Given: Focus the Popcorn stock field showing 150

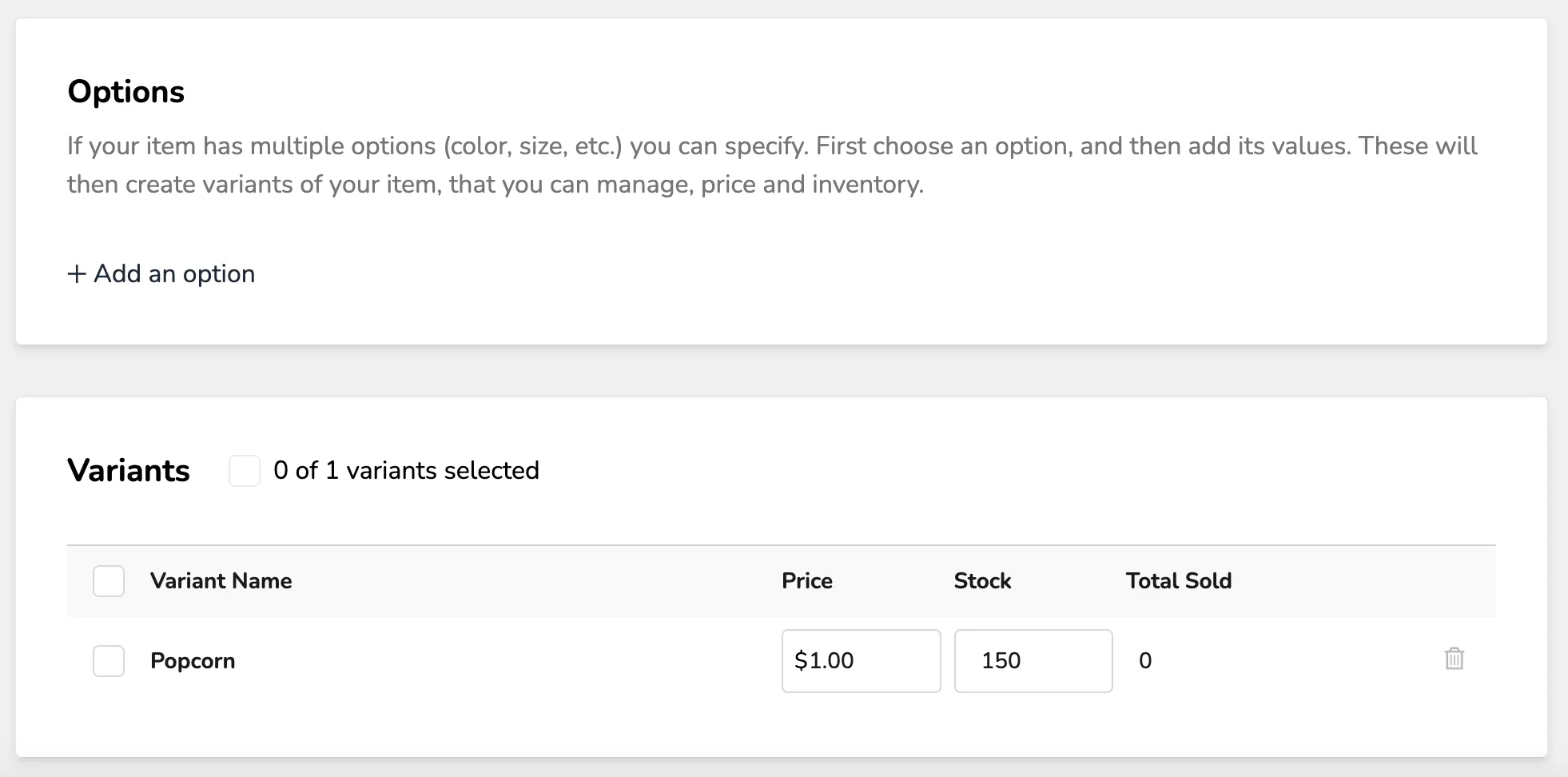Looking at the screenshot, I should coord(1033,661).
